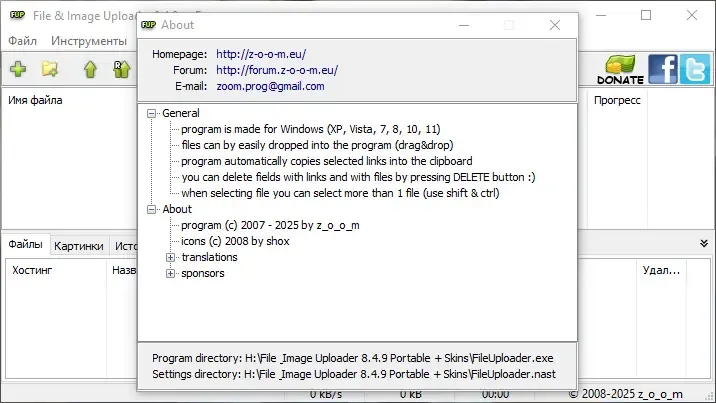Select the translations tree label
The height and width of the screenshot is (403, 716).
click(210, 257)
